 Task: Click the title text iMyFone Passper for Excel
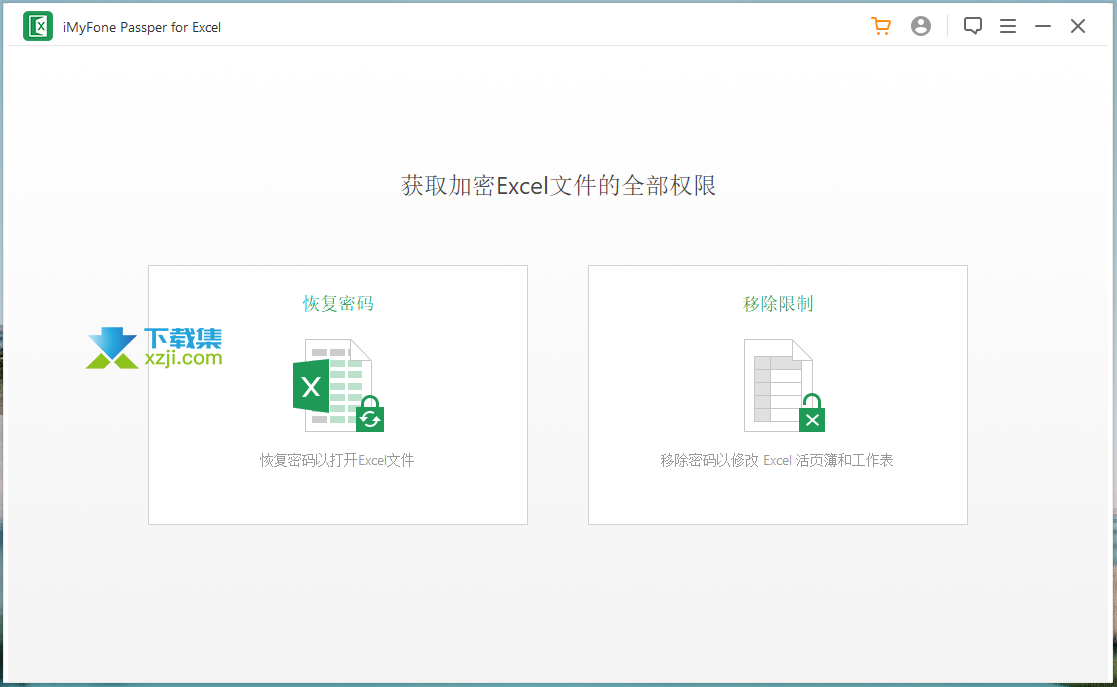click(x=142, y=27)
